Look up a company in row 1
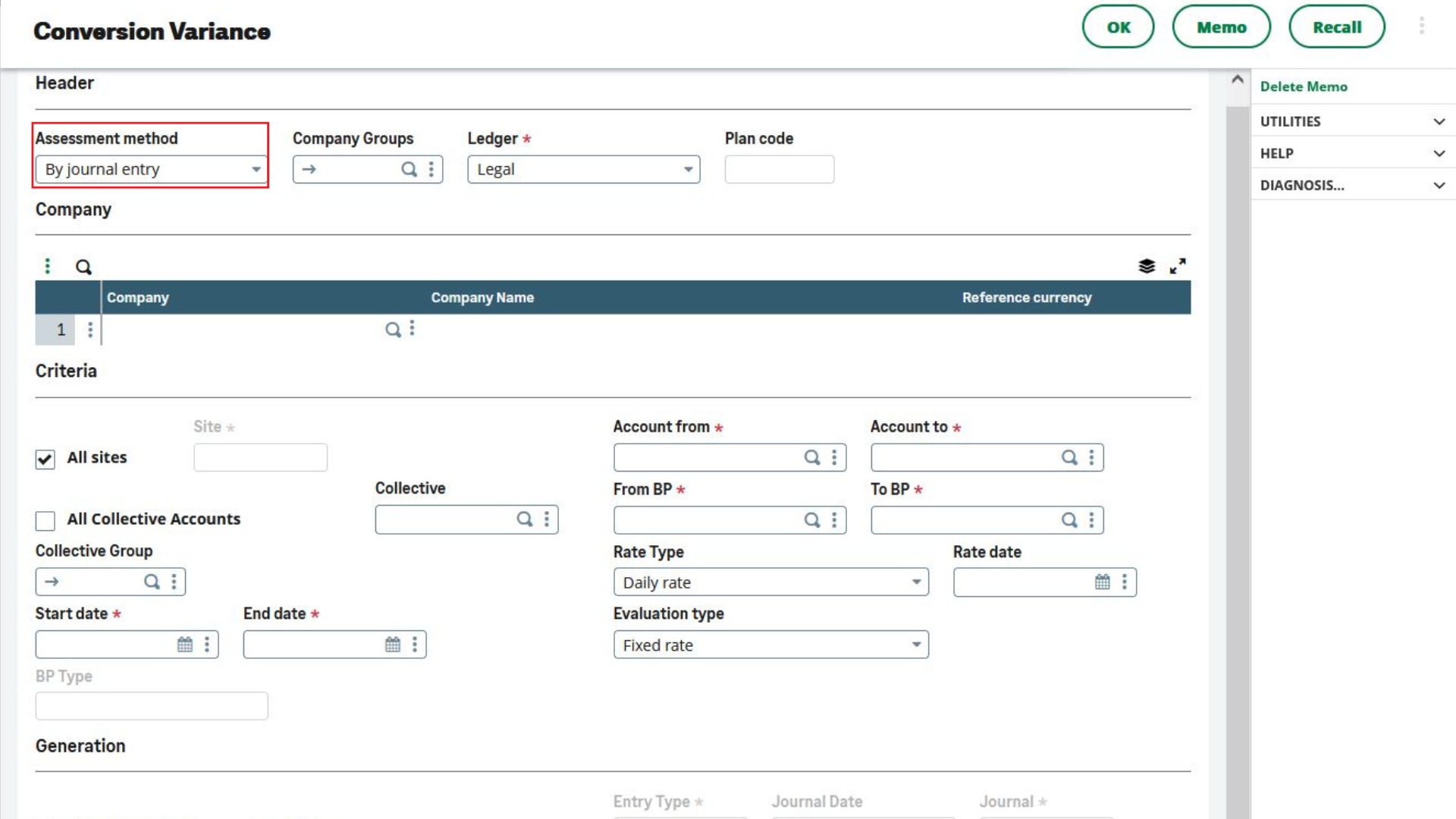The width and height of the screenshot is (1456, 819). click(x=393, y=329)
